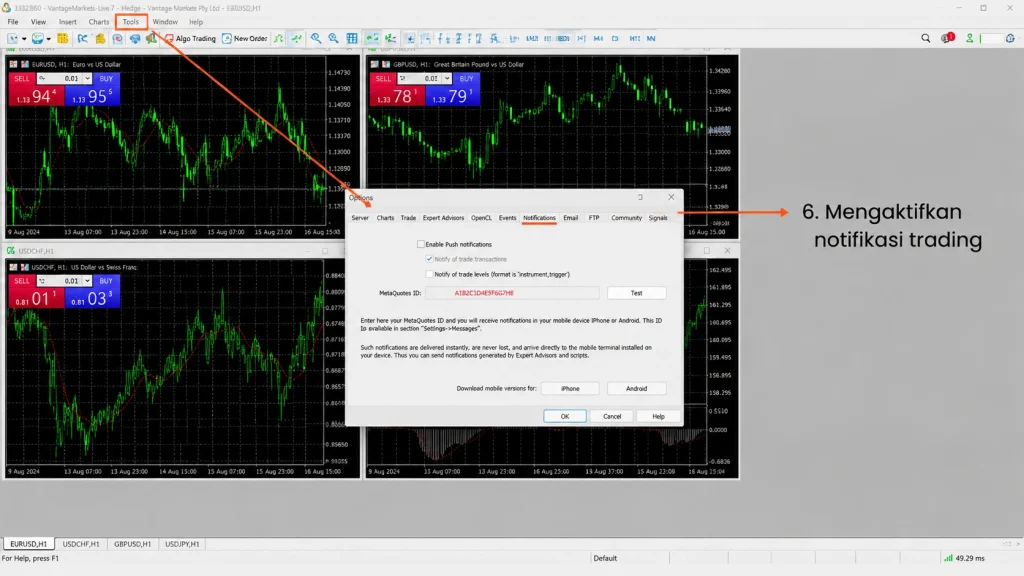This screenshot has height=576, width=1024.
Task: Expand the Profiles dropdown arrow
Action: [x=48, y=39]
